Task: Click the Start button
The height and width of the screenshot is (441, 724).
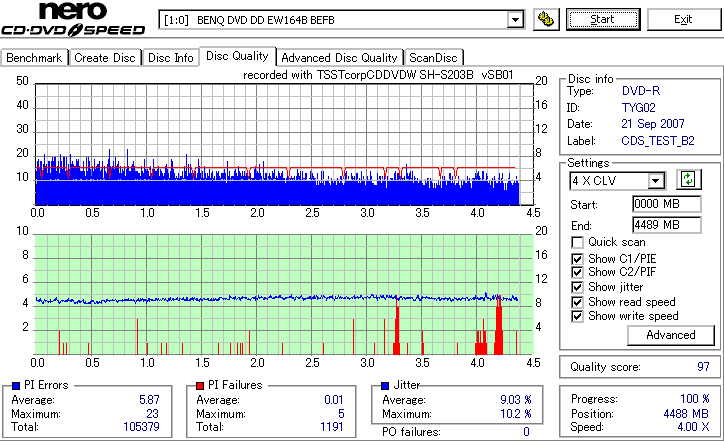Action: 603,19
